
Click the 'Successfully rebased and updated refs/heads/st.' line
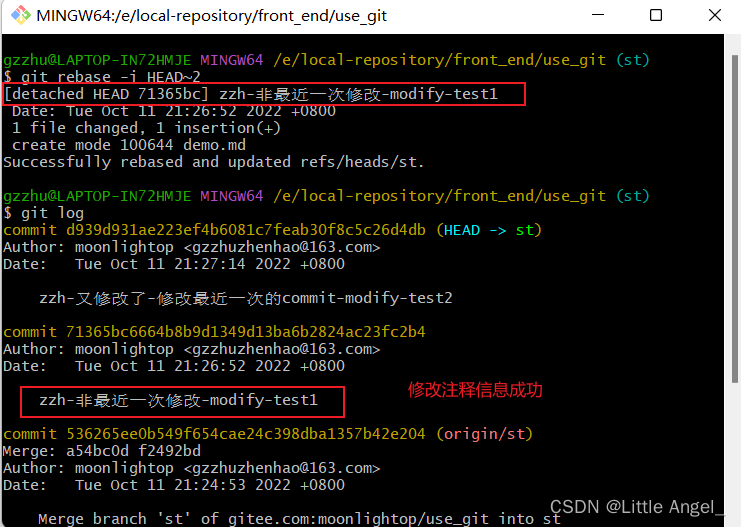tap(214, 162)
